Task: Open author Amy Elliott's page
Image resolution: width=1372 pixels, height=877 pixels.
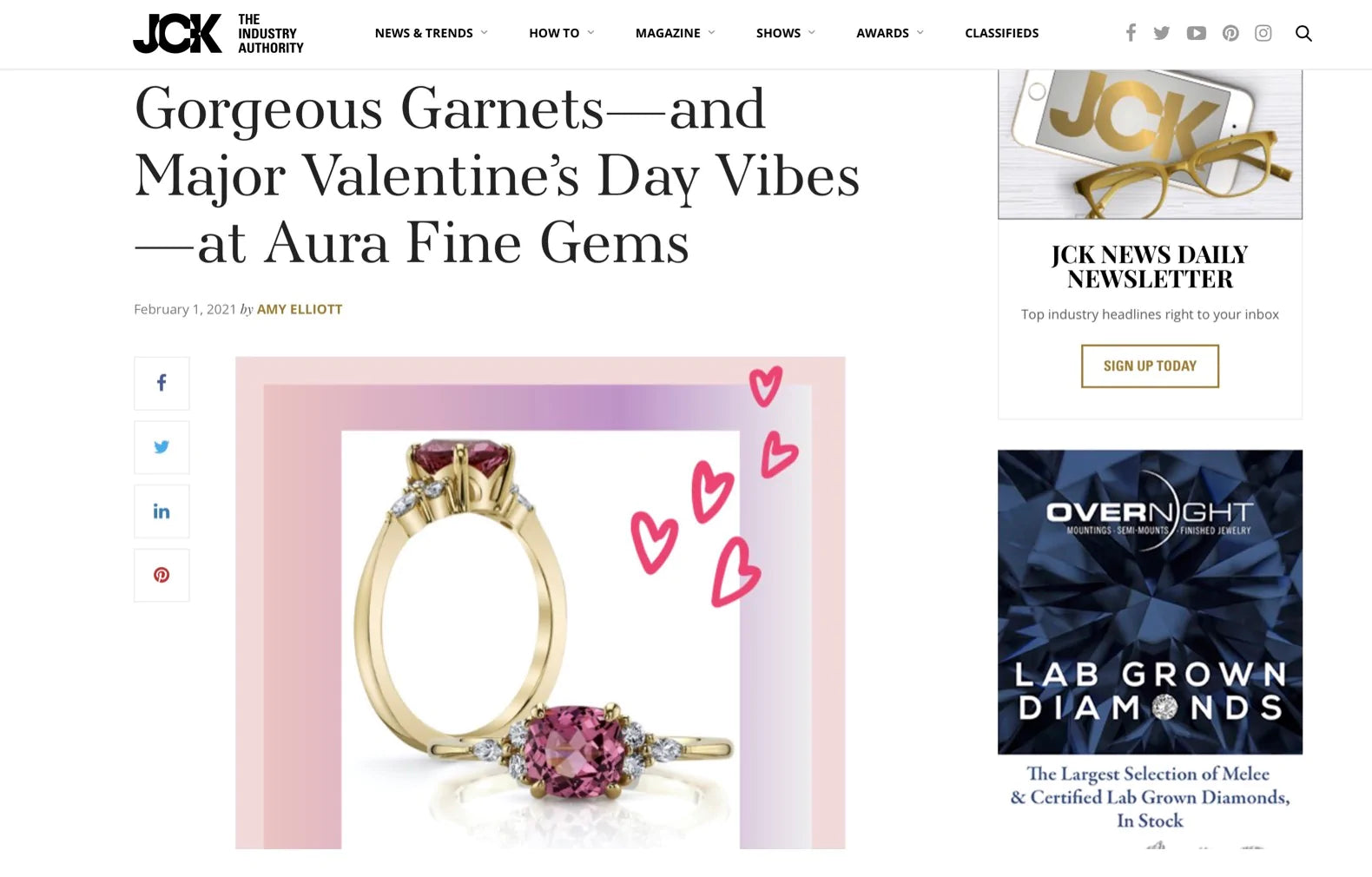Action: click(300, 309)
